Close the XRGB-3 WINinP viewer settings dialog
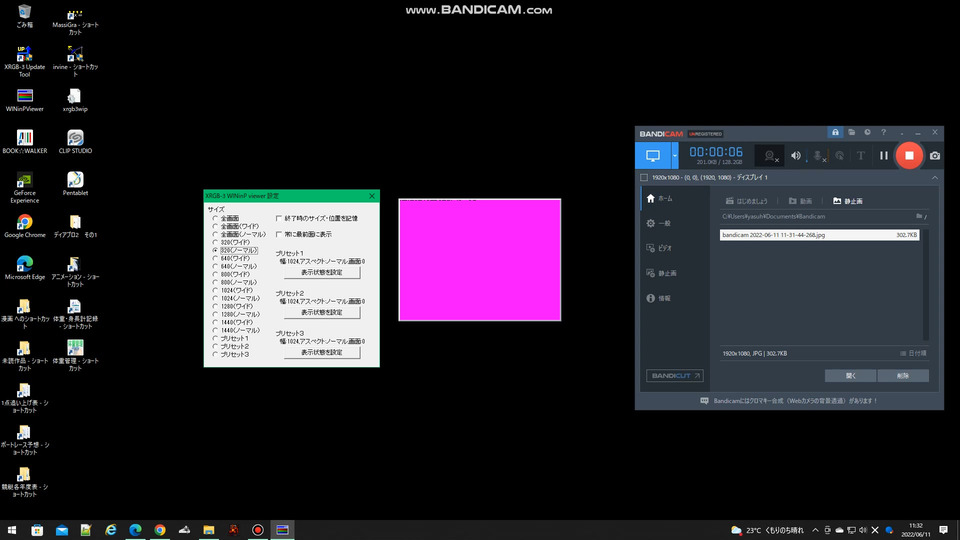 coord(372,196)
